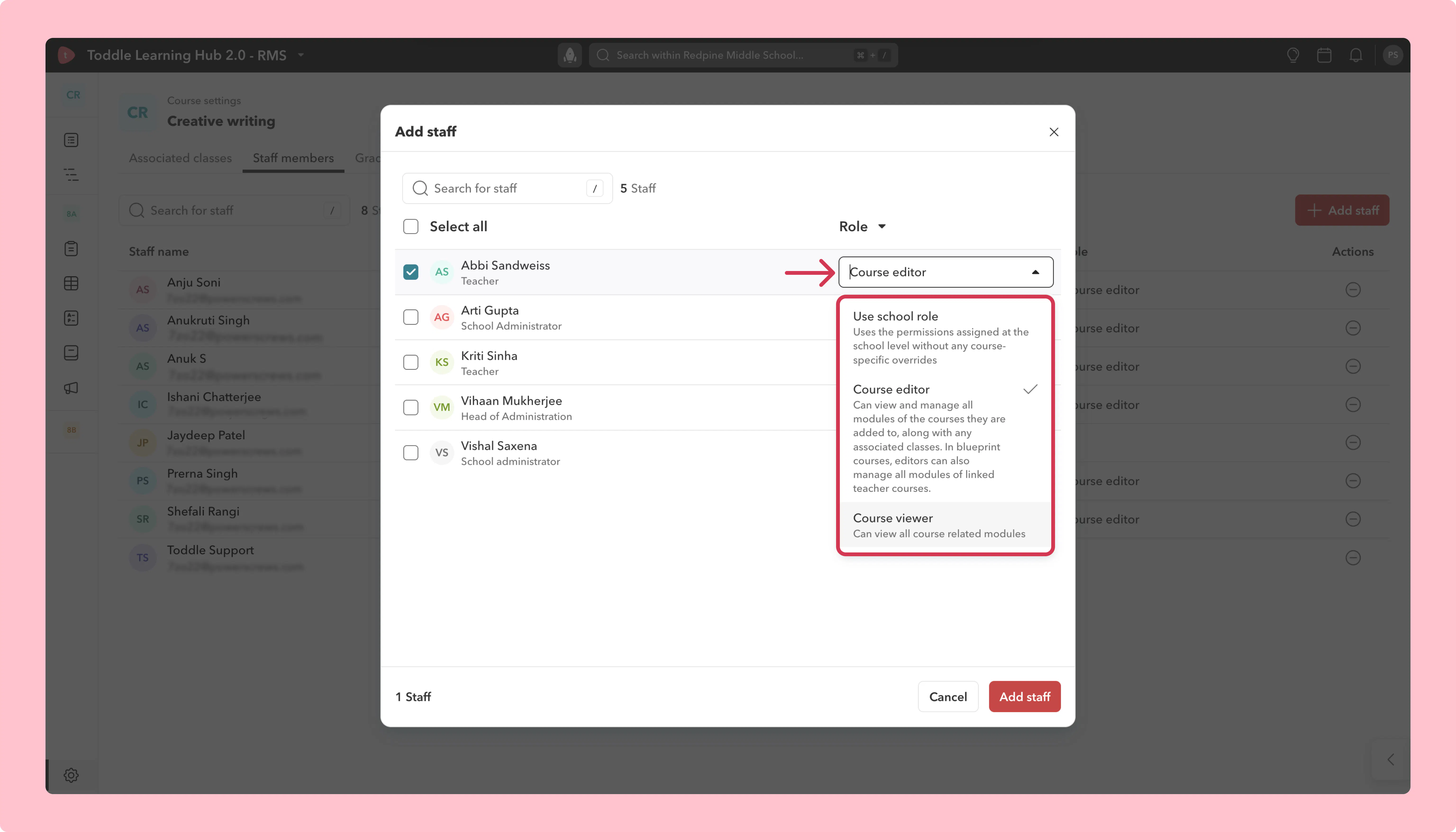The image size is (1456, 832).
Task: Click the Arti Gupta staff name
Action: coord(490,310)
